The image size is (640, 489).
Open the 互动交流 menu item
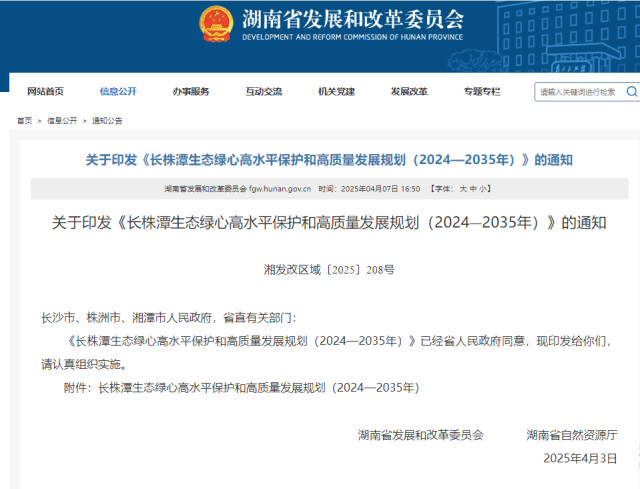pyautogui.click(x=264, y=91)
